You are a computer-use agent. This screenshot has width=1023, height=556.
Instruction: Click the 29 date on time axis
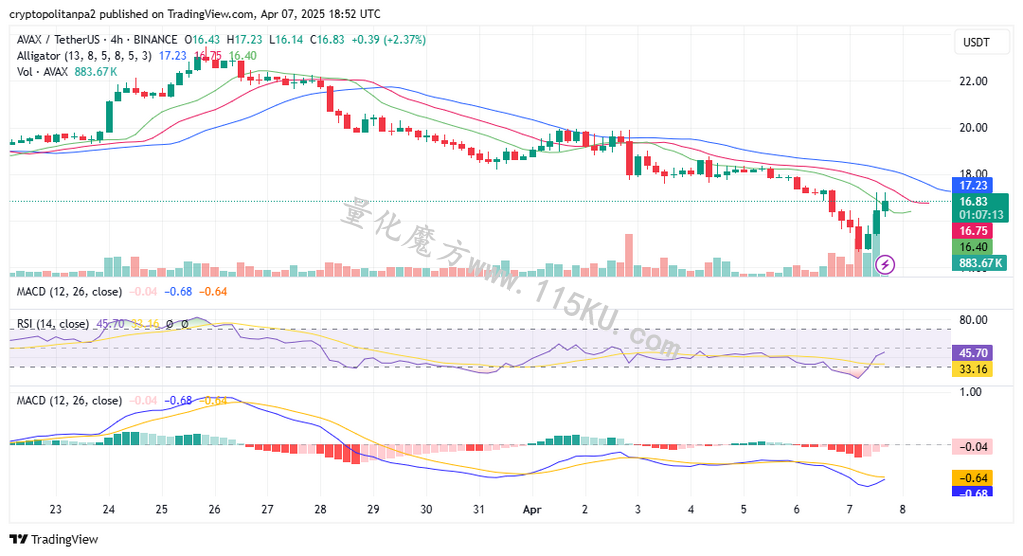click(x=373, y=510)
